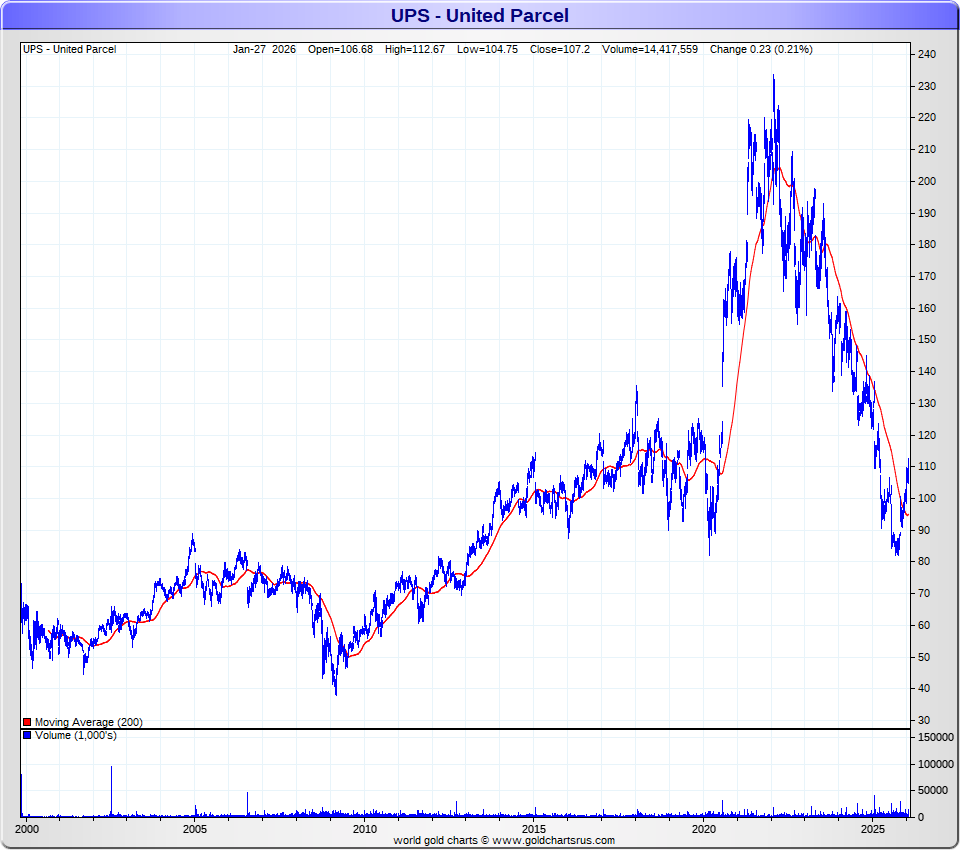Viewport: 960px width, 850px height.
Task: Click the 150000 volume axis label
Action: (936, 737)
